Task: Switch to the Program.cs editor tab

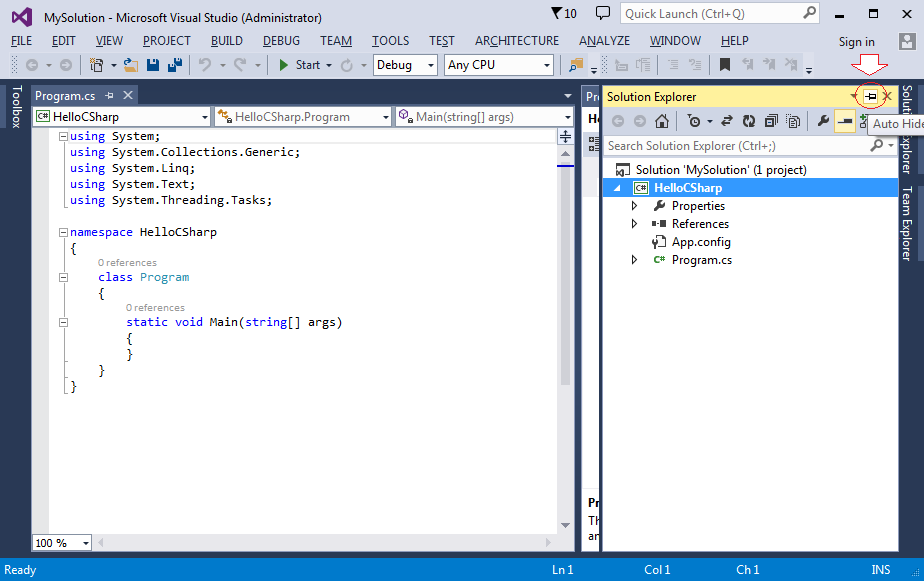Action: 65,95
